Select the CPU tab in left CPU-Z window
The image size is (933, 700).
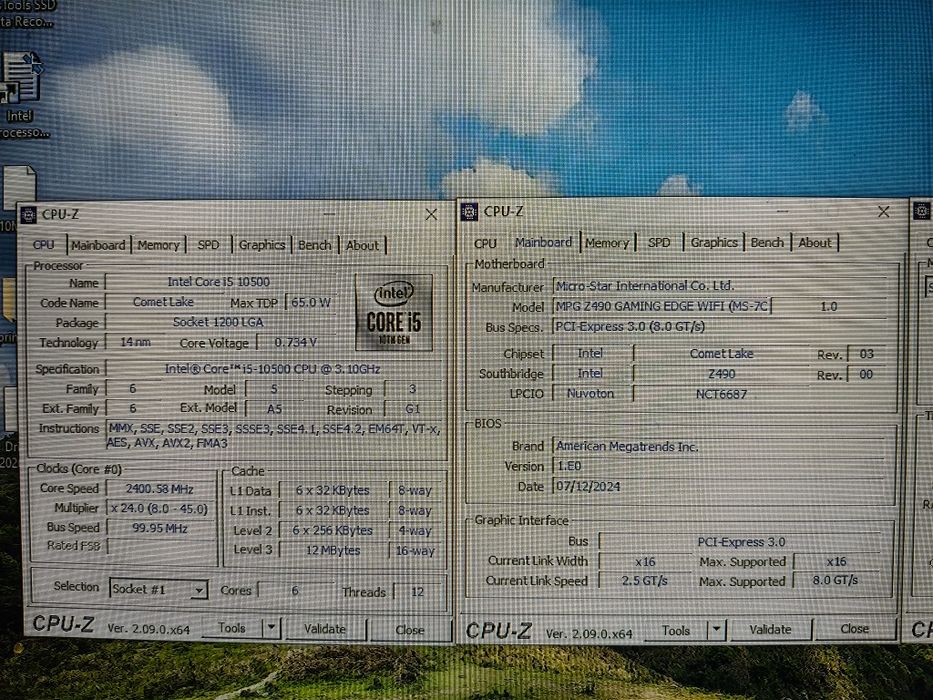coord(43,245)
